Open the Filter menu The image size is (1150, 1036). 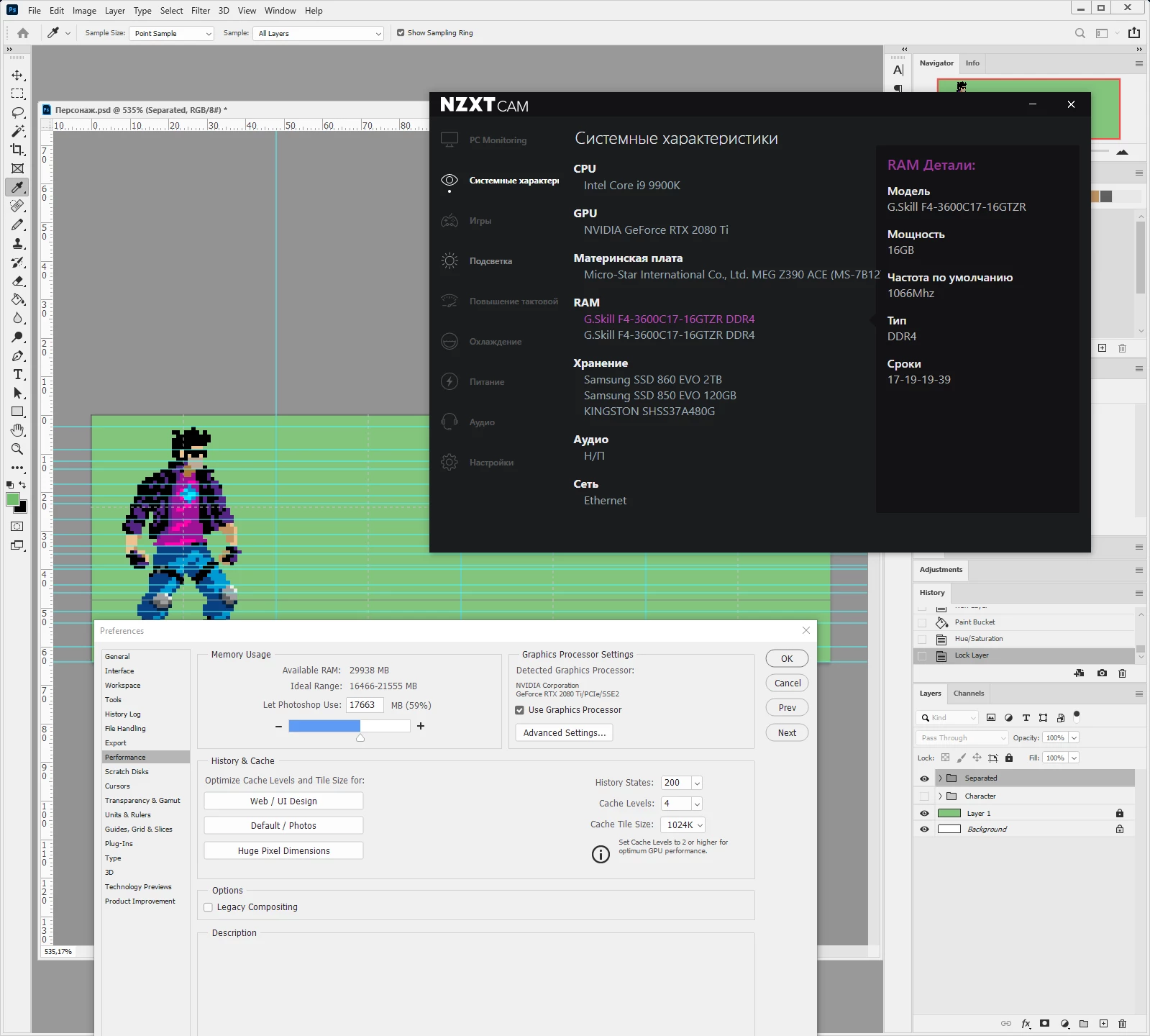pos(201,11)
